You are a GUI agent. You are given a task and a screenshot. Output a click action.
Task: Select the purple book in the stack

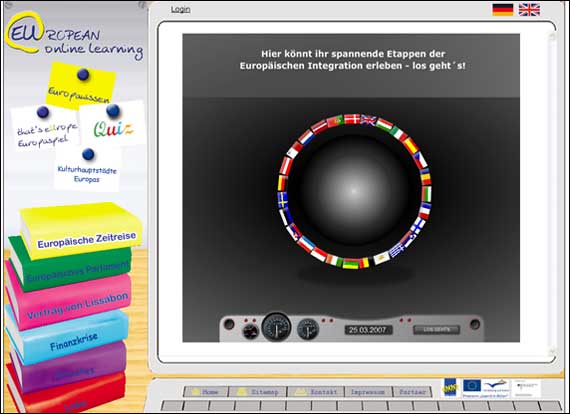click(x=69, y=367)
